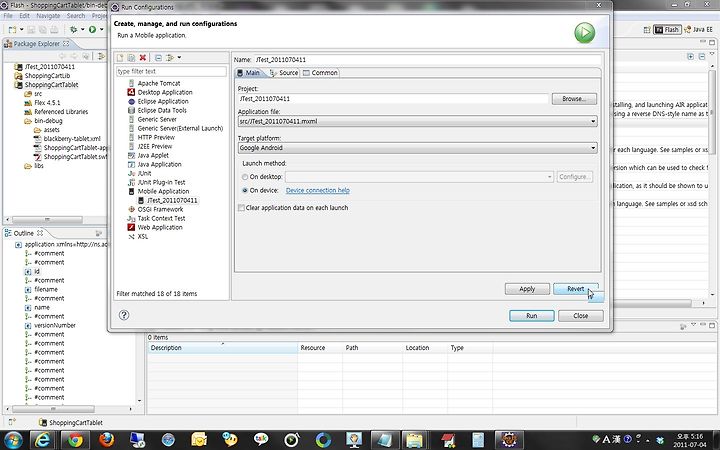720x450 pixels.
Task: Select HTTP Preview configuration type
Action: click(156, 137)
